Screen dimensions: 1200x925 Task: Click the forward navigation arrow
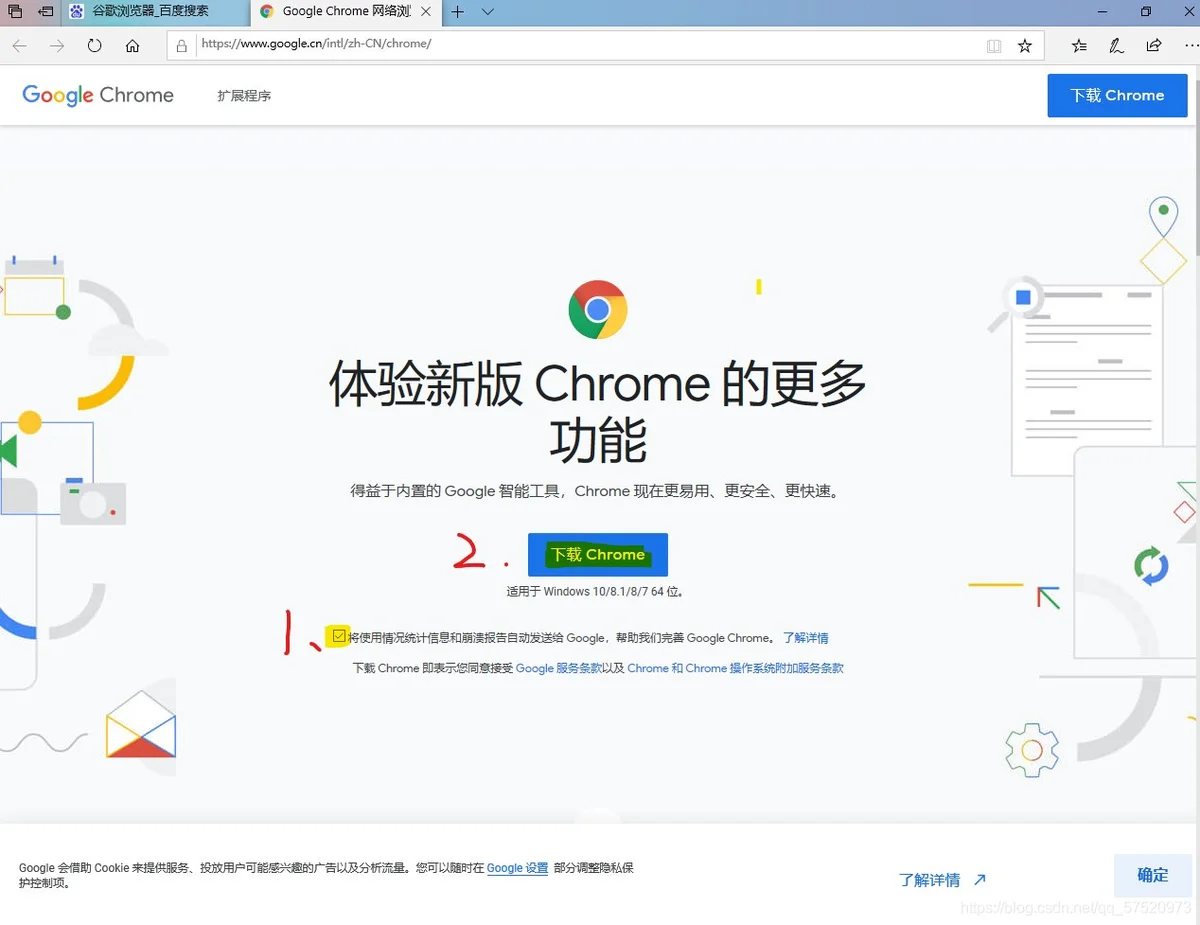point(57,46)
